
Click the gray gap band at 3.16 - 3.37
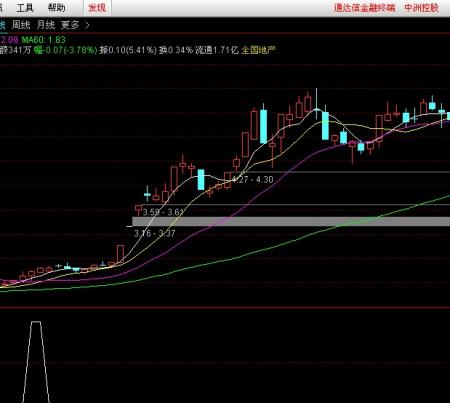pyautogui.click(x=291, y=221)
